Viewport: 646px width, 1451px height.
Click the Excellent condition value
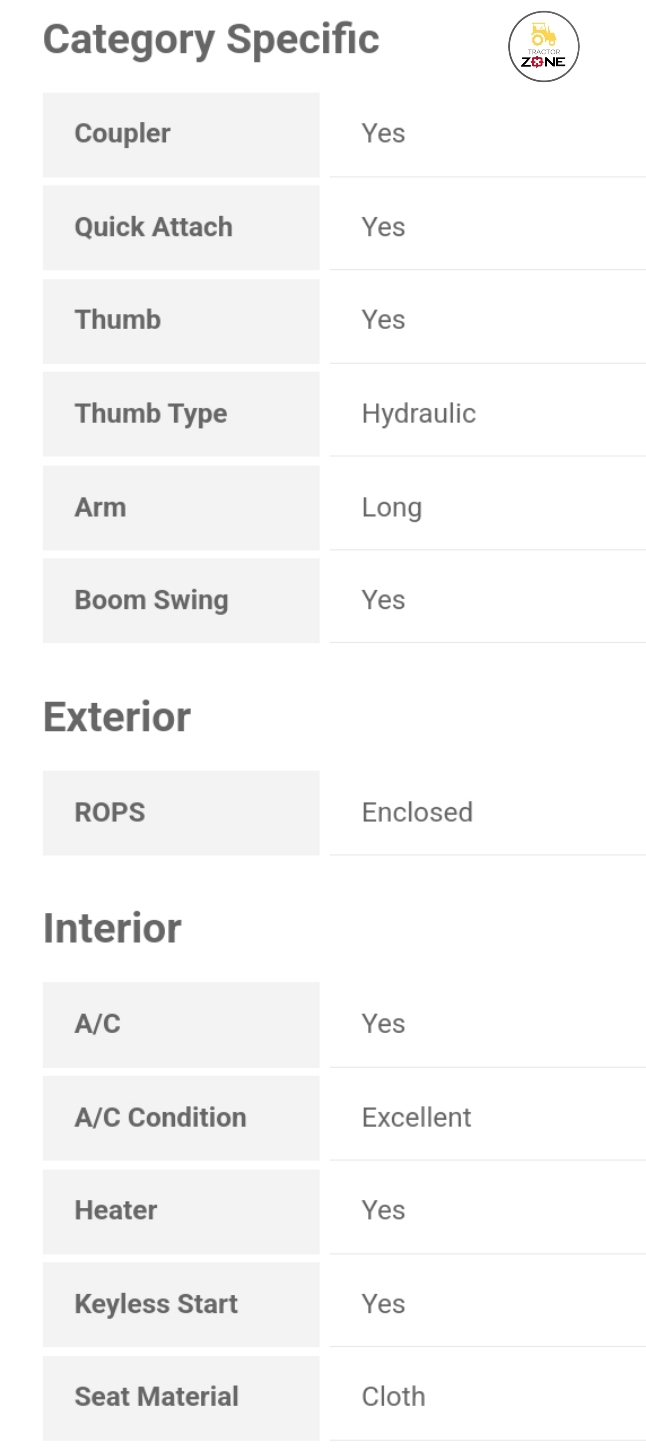[x=416, y=1117]
